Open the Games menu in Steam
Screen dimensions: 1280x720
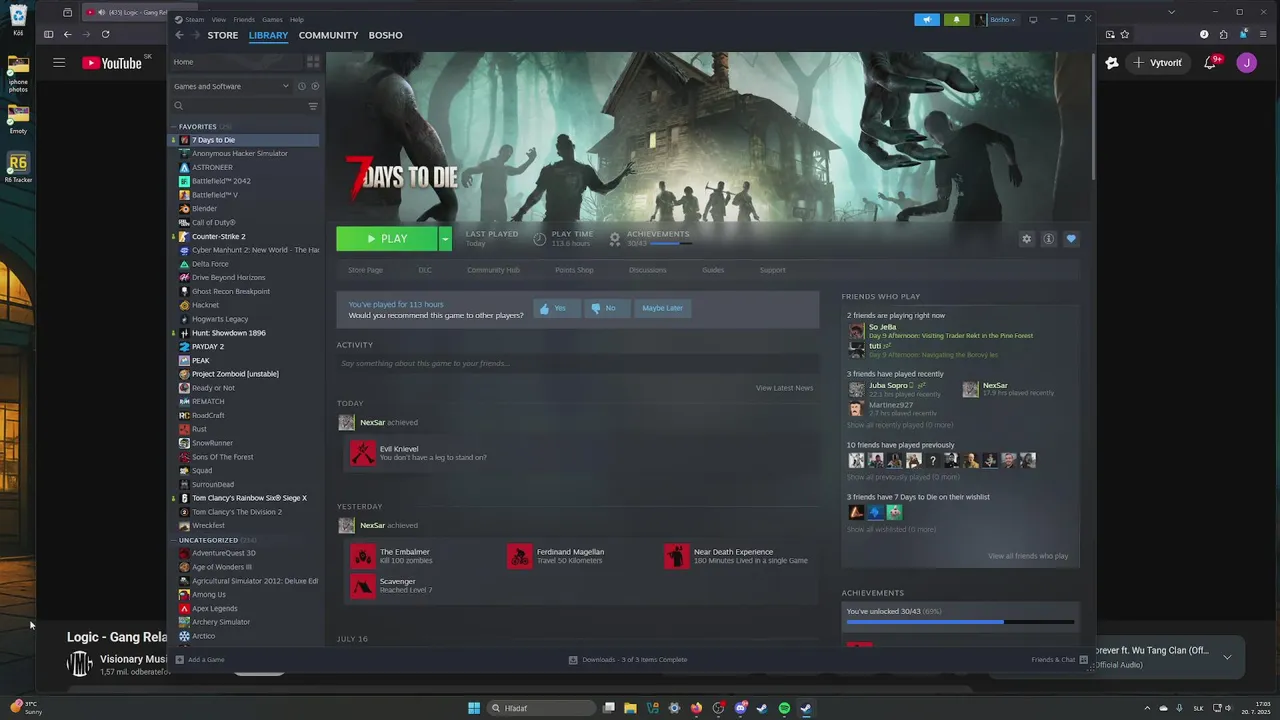tap(272, 19)
